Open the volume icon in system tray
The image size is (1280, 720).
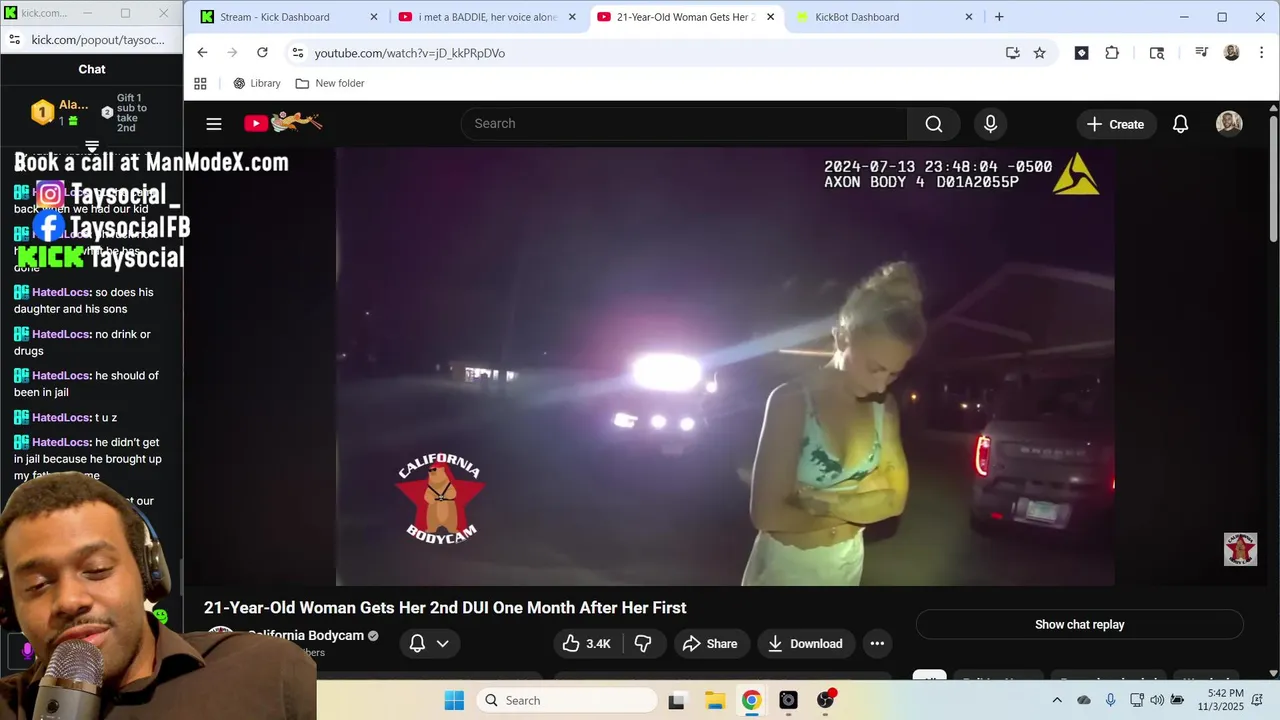click(x=1157, y=700)
